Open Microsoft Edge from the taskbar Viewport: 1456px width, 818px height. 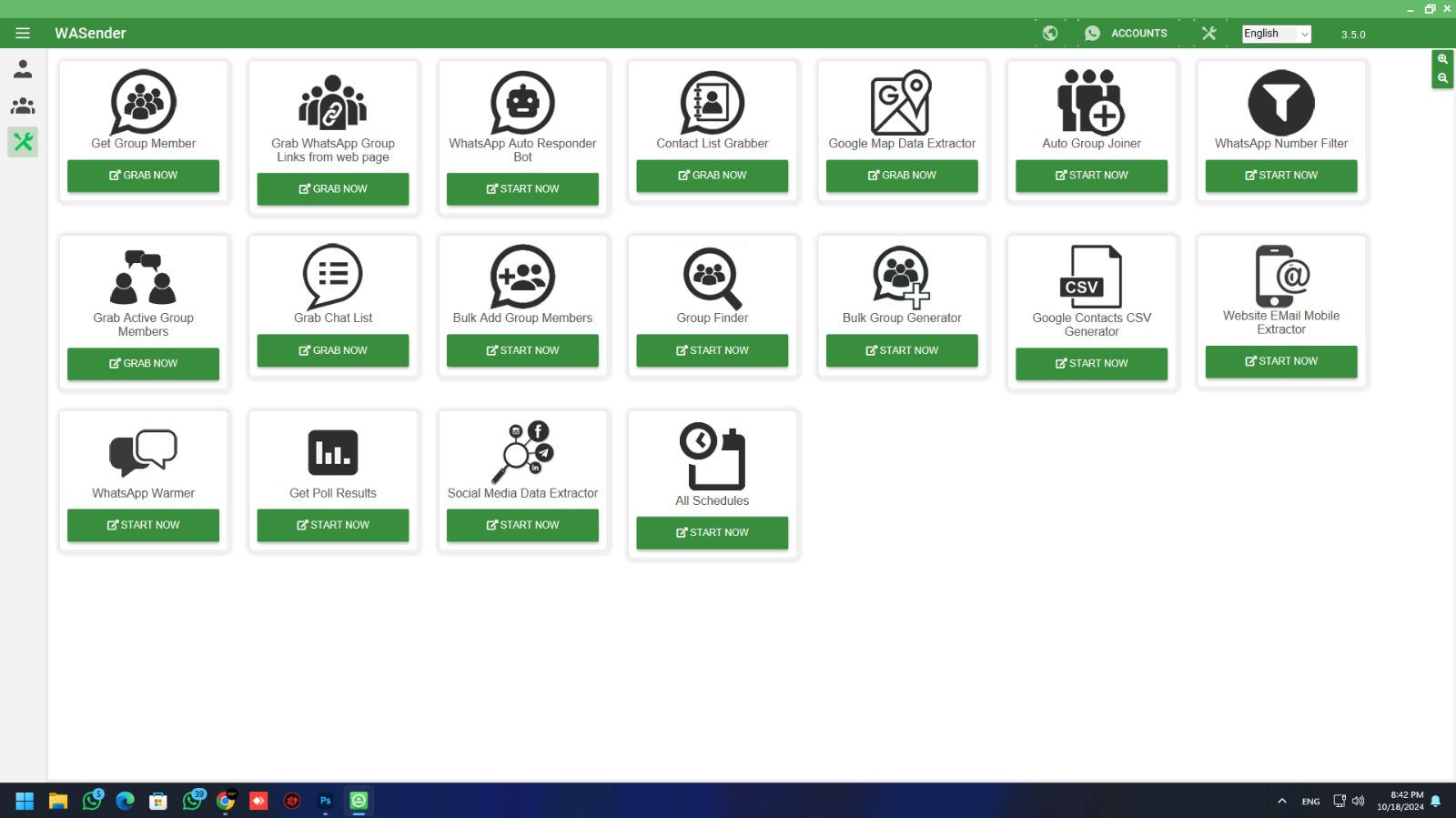click(125, 801)
